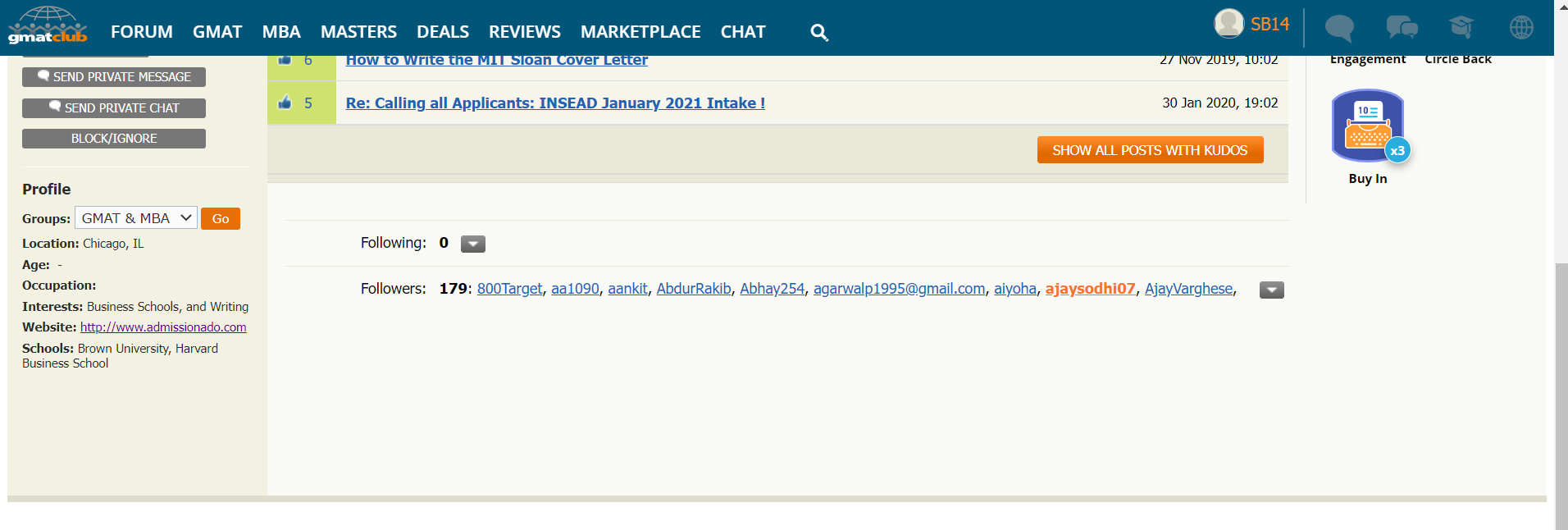The height and width of the screenshot is (530, 1568).
Task: Open the CHAT menu
Action: (743, 32)
